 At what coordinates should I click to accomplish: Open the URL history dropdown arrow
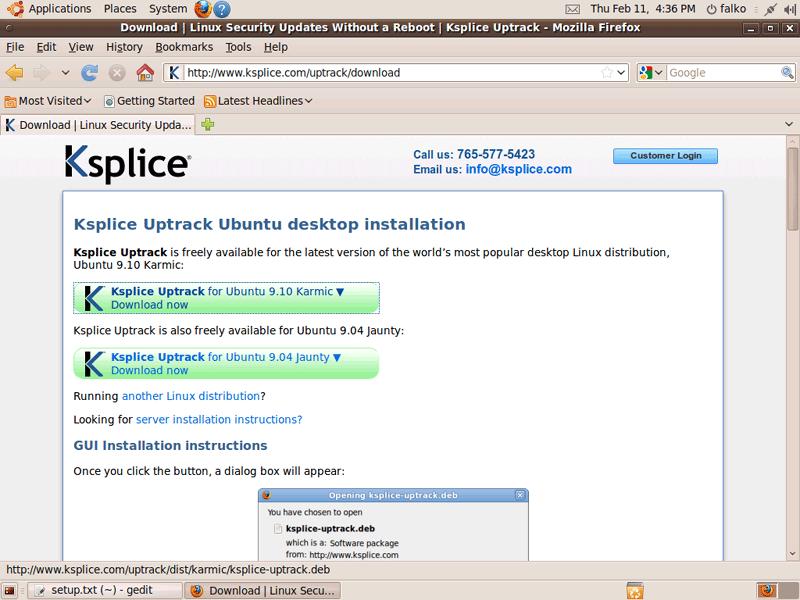coord(621,73)
